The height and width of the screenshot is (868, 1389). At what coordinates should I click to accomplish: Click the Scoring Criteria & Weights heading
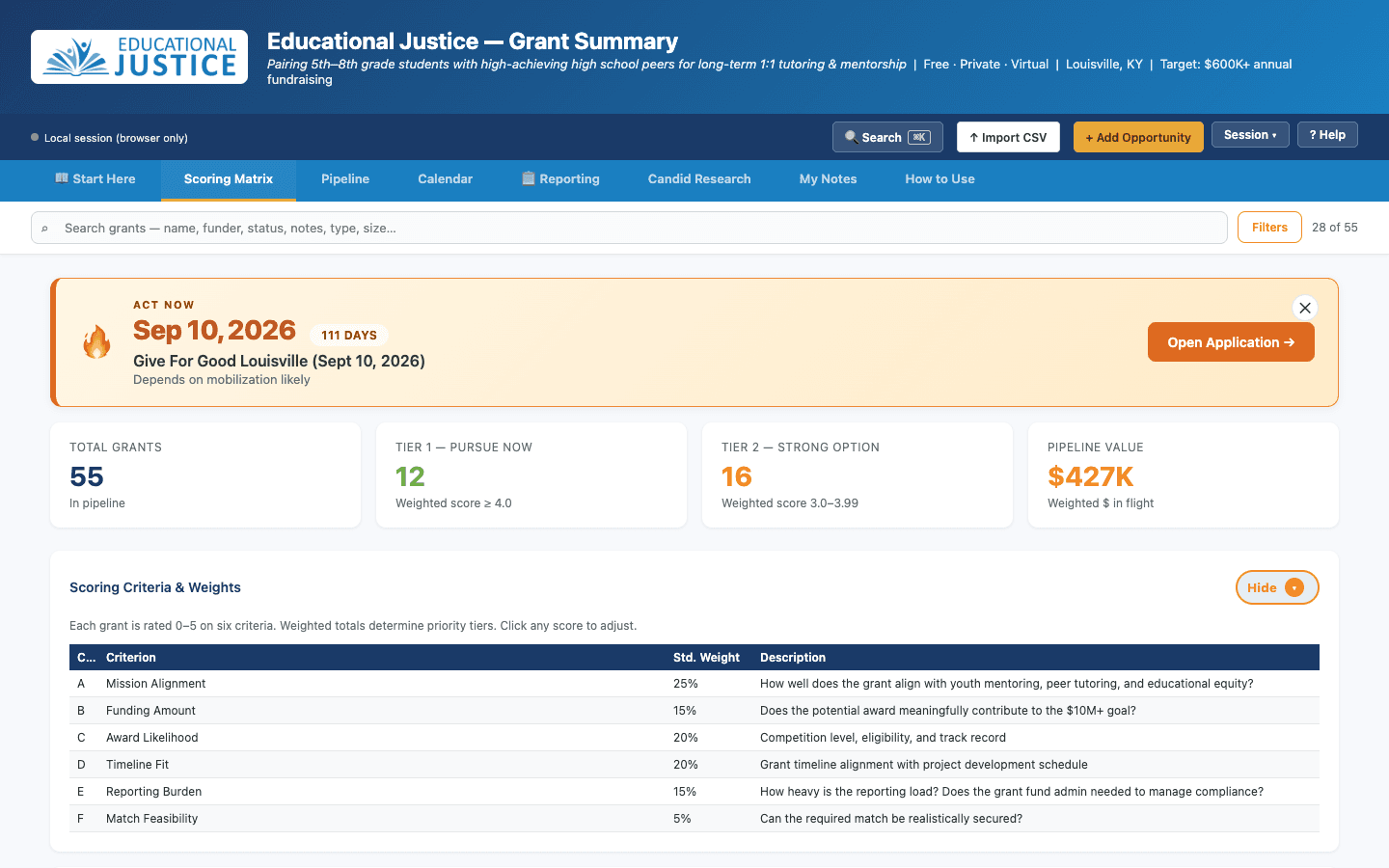pos(155,587)
